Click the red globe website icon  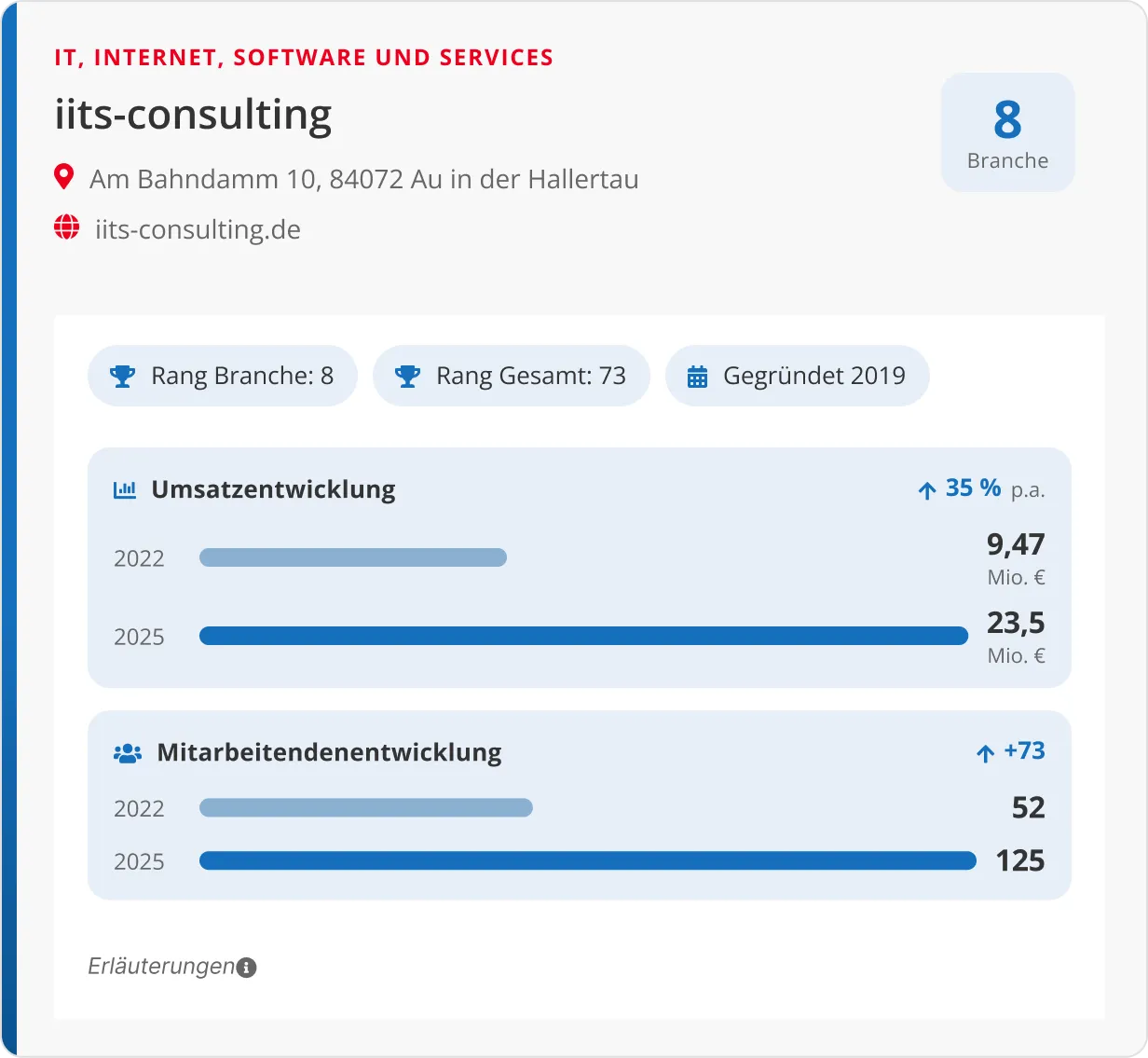[x=67, y=227]
